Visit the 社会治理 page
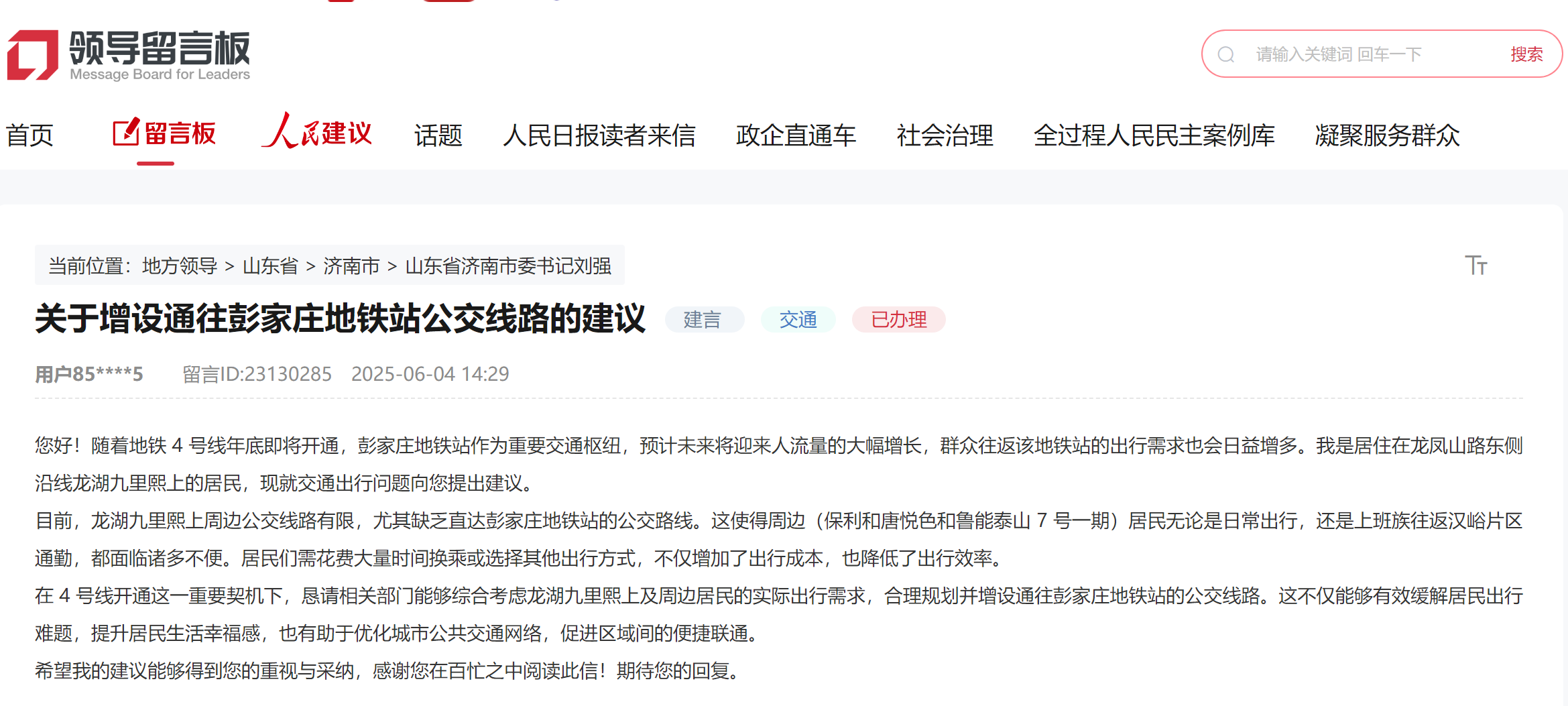The width and height of the screenshot is (1568, 706). click(945, 135)
